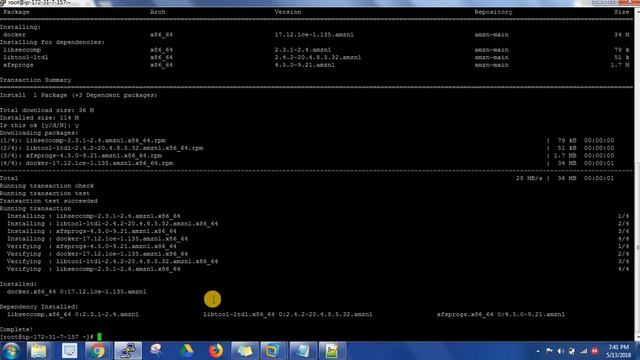The image size is (640, 360).
Task: Click "Install 1 Package (+3 Dependent packages)" line
Action: 78,95
